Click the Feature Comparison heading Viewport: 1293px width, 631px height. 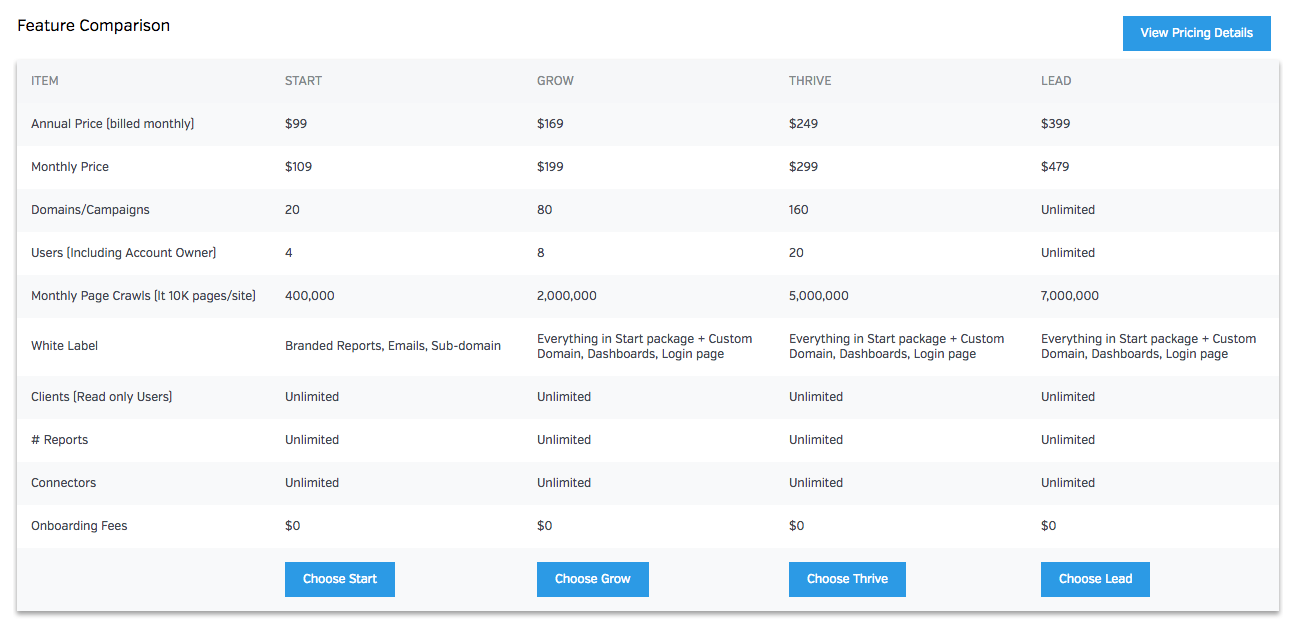click(x=93, y=26)
